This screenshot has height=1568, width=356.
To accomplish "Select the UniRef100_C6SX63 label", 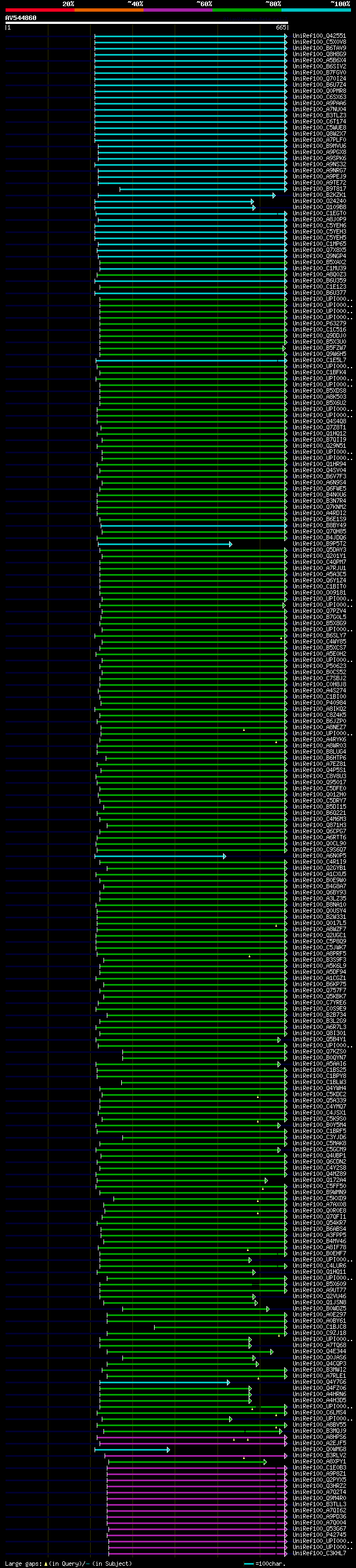I will click(319, 97).
